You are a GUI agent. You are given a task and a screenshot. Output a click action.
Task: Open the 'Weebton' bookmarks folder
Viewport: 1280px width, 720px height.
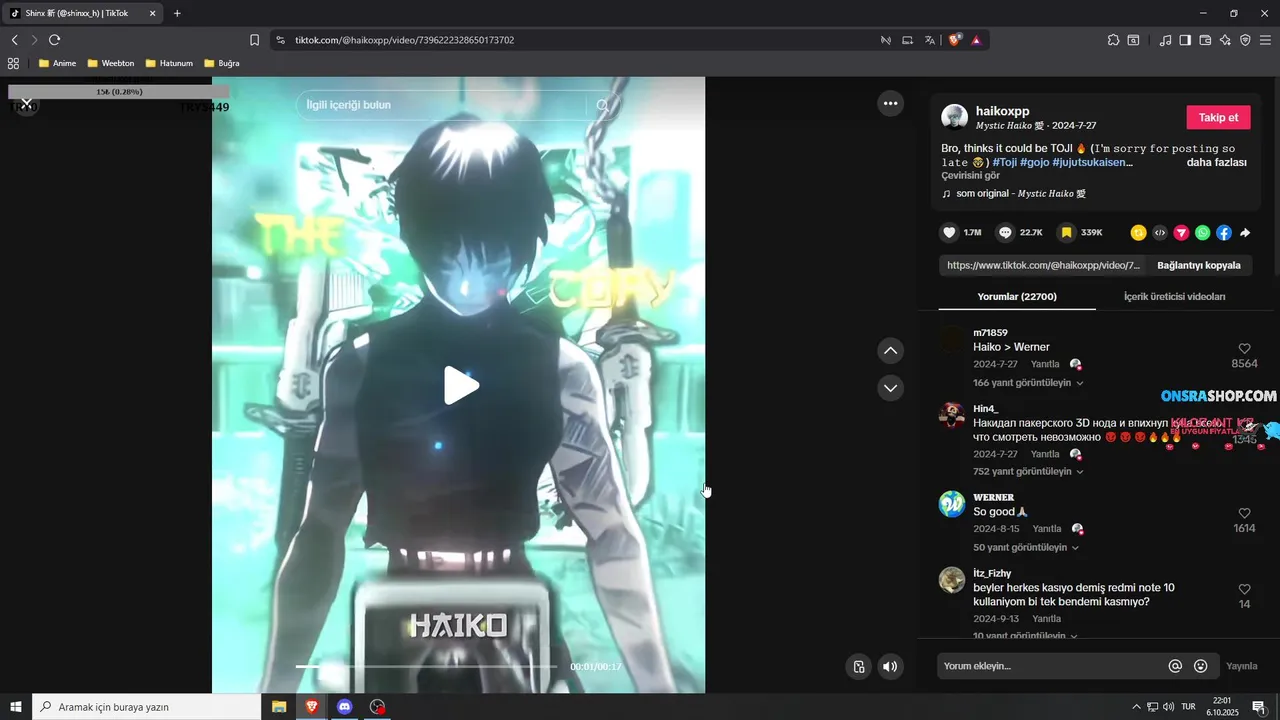tap(110, 63)
